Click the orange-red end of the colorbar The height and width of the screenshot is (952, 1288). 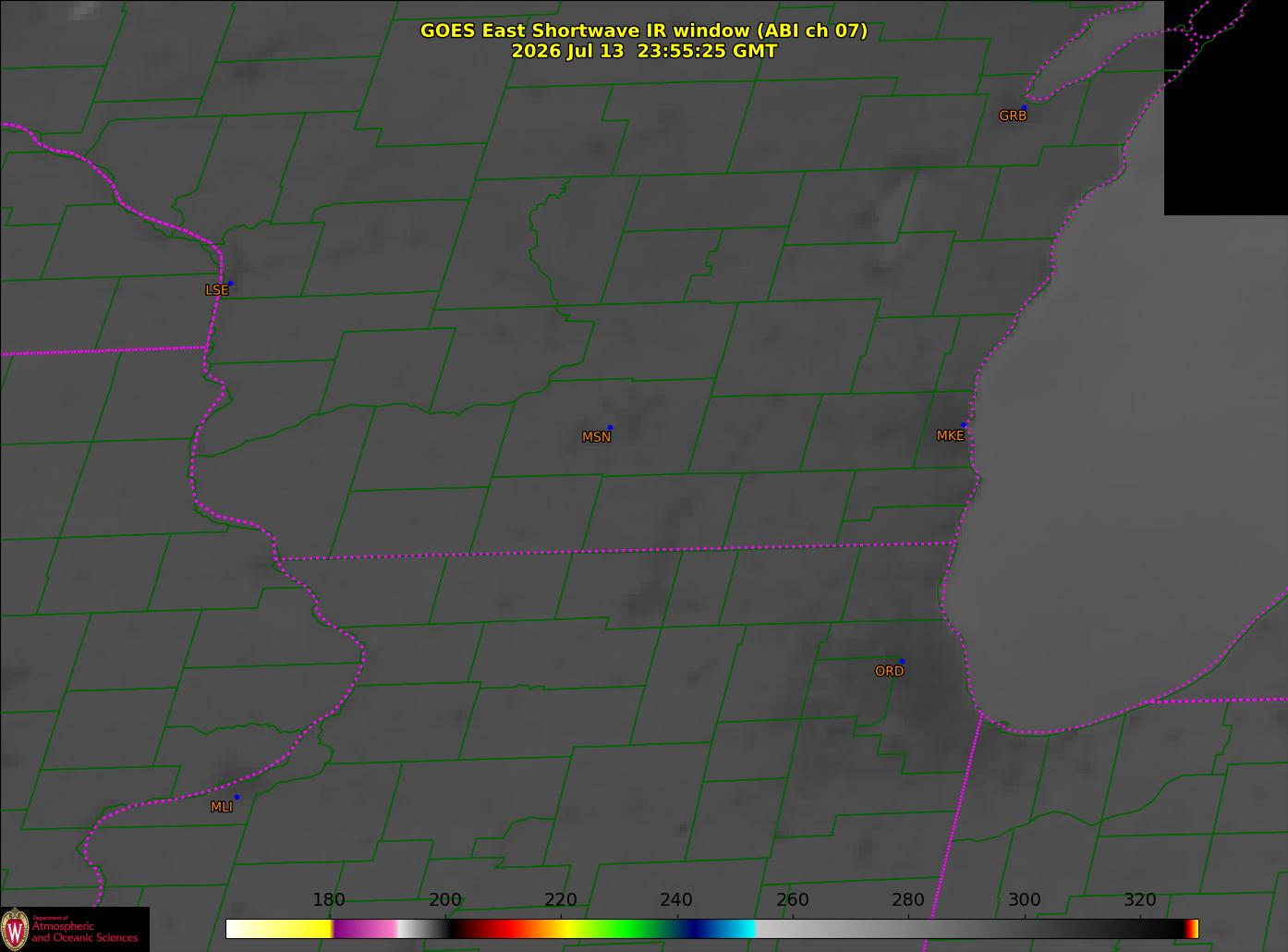(1192, 929)
